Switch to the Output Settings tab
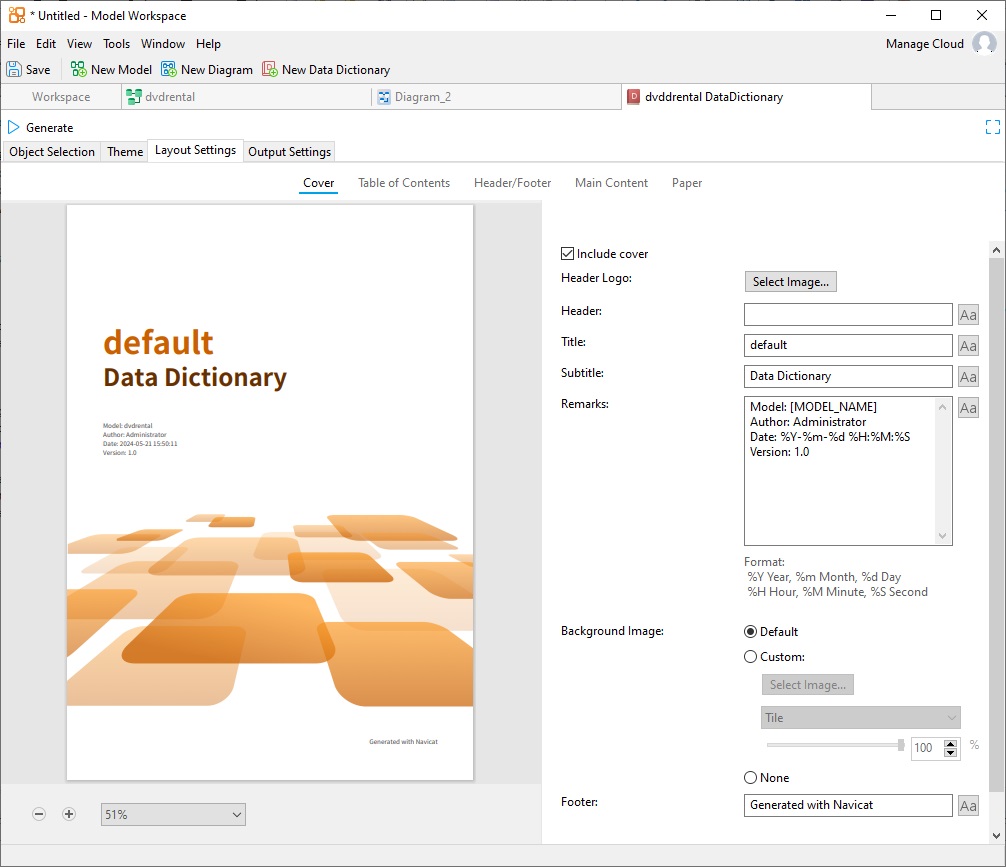The image size is (1006, 867). coord(289,151)
